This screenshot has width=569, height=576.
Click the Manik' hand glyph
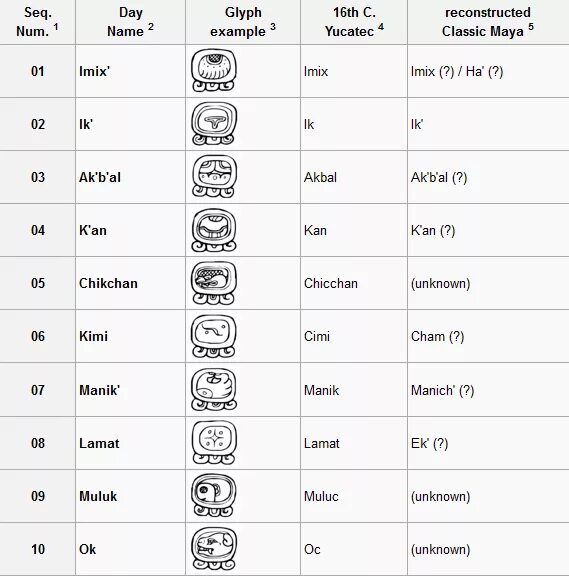(x=214, y=390)
